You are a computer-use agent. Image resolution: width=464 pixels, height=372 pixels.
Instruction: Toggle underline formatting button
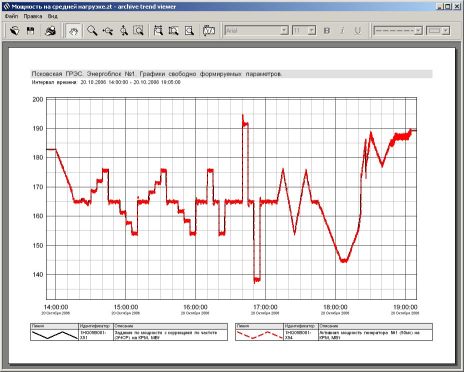click(x=358, y=31)
